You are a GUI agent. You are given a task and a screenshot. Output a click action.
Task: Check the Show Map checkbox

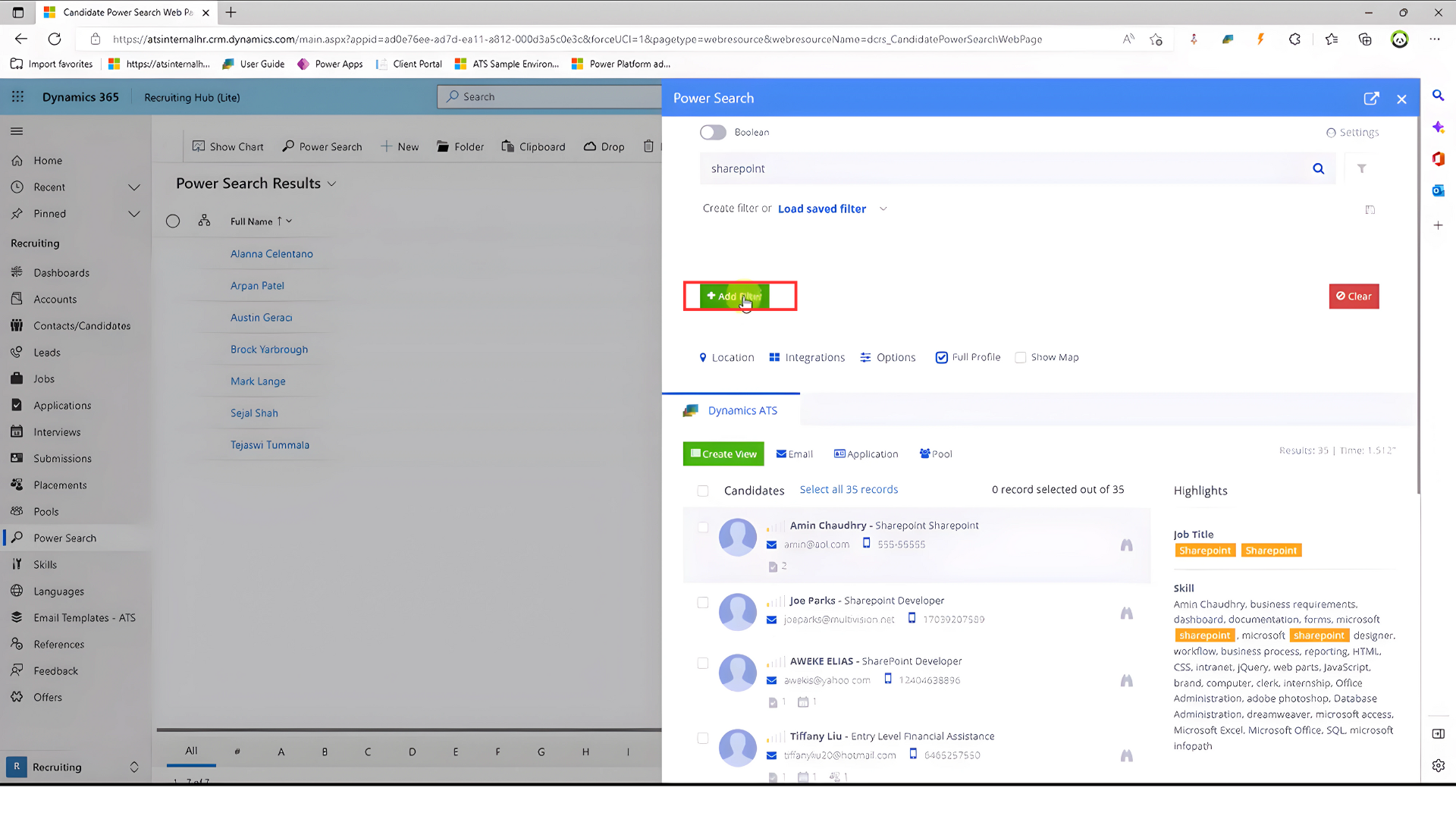pyautogui.click(x=1021, y=357)
